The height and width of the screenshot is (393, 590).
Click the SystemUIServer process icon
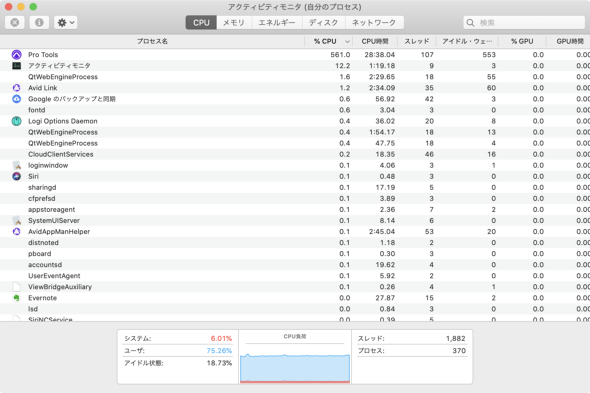click(x=17, y=221)
